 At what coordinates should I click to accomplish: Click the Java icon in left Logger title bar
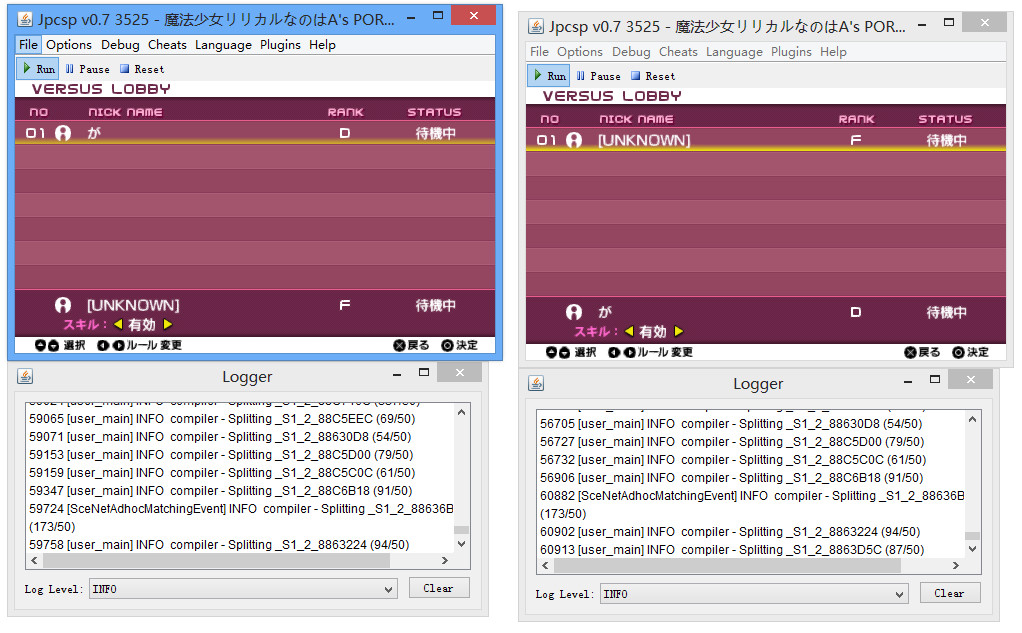tap(25, 376)
